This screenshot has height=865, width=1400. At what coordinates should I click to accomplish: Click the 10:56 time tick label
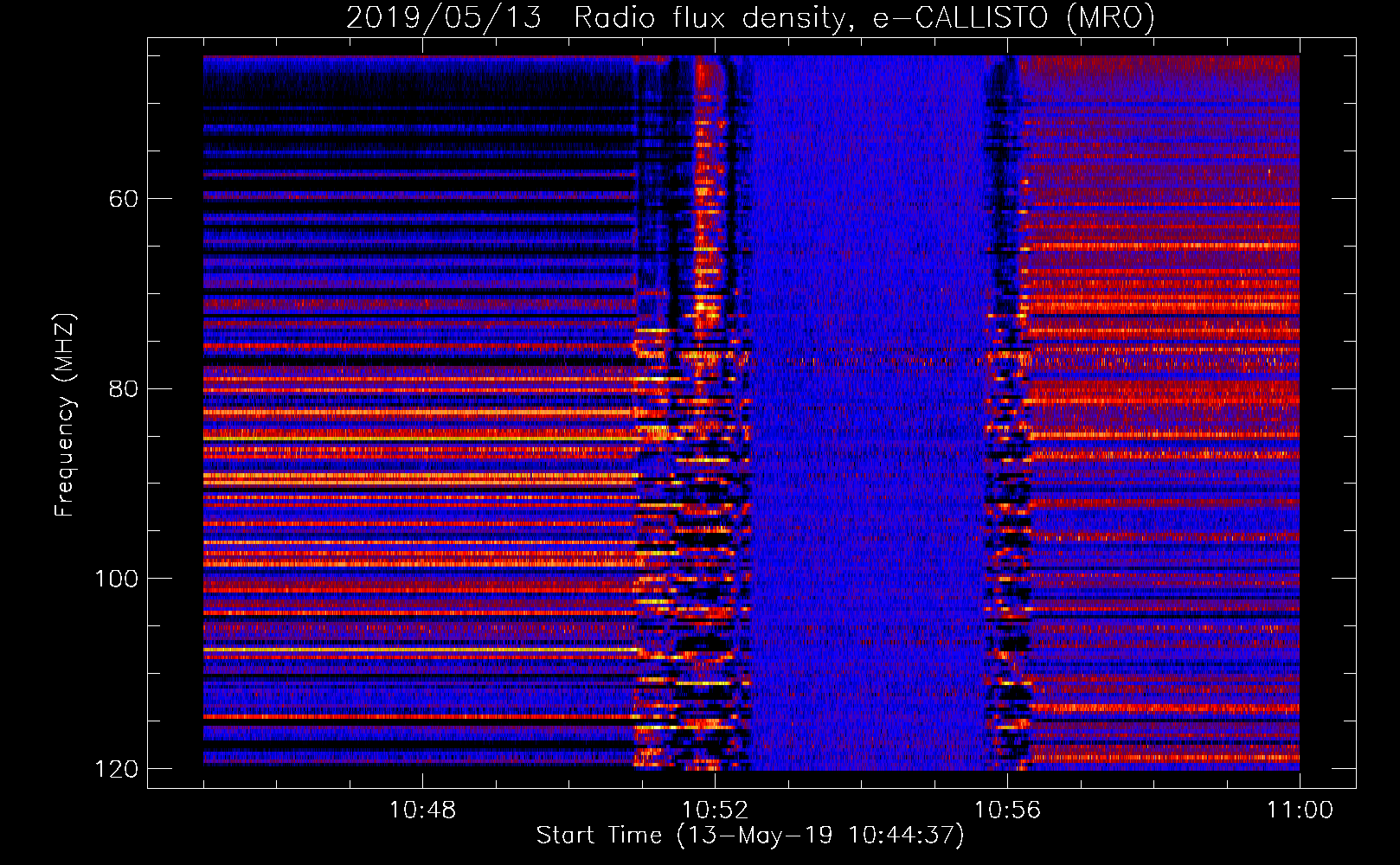pos(1007,811)
